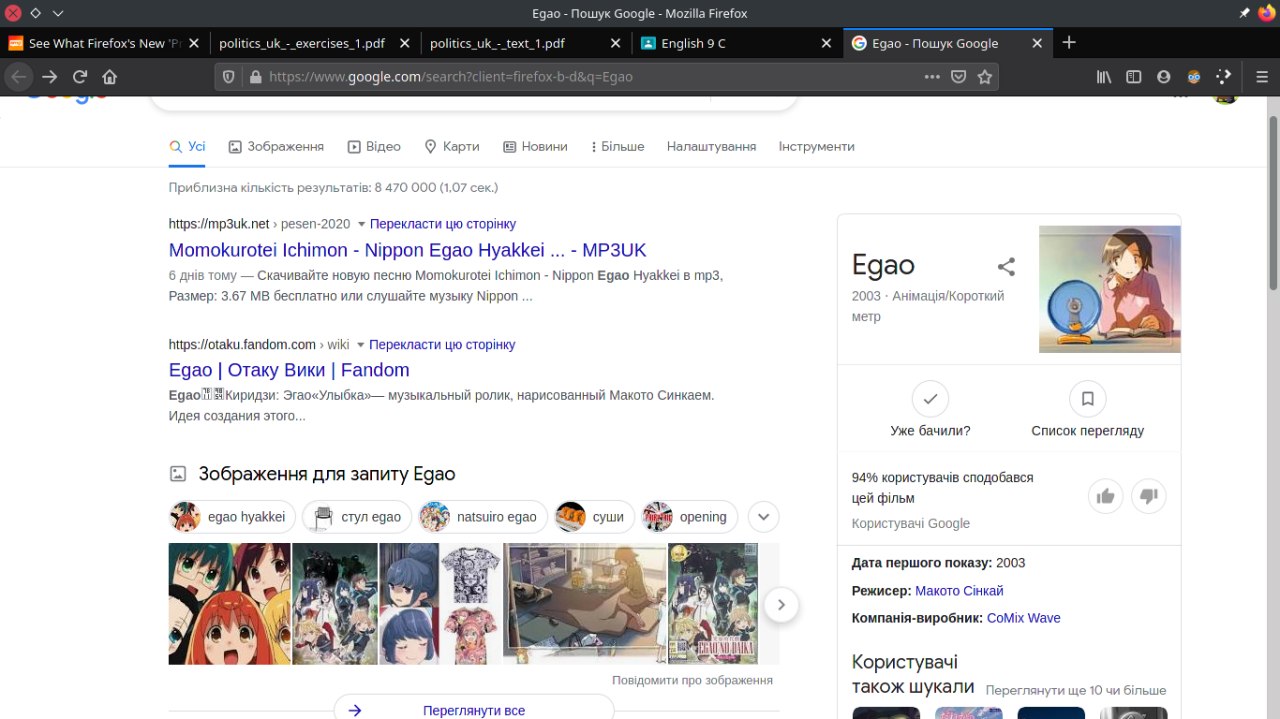Open dropdown arrow next to otaku.fandom.com result
Image resolution: width=1280 pixels, height=719 pixels.
click(x=360, y=344)
